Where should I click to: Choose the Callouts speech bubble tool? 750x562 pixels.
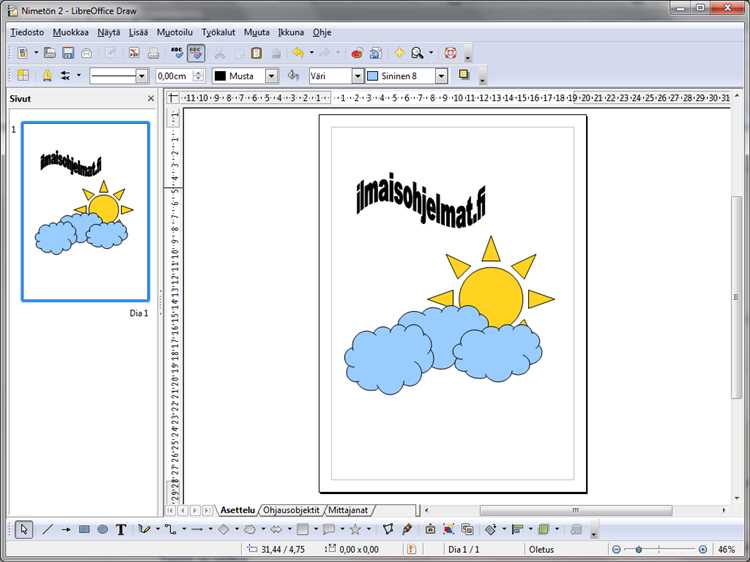point(329,529)
